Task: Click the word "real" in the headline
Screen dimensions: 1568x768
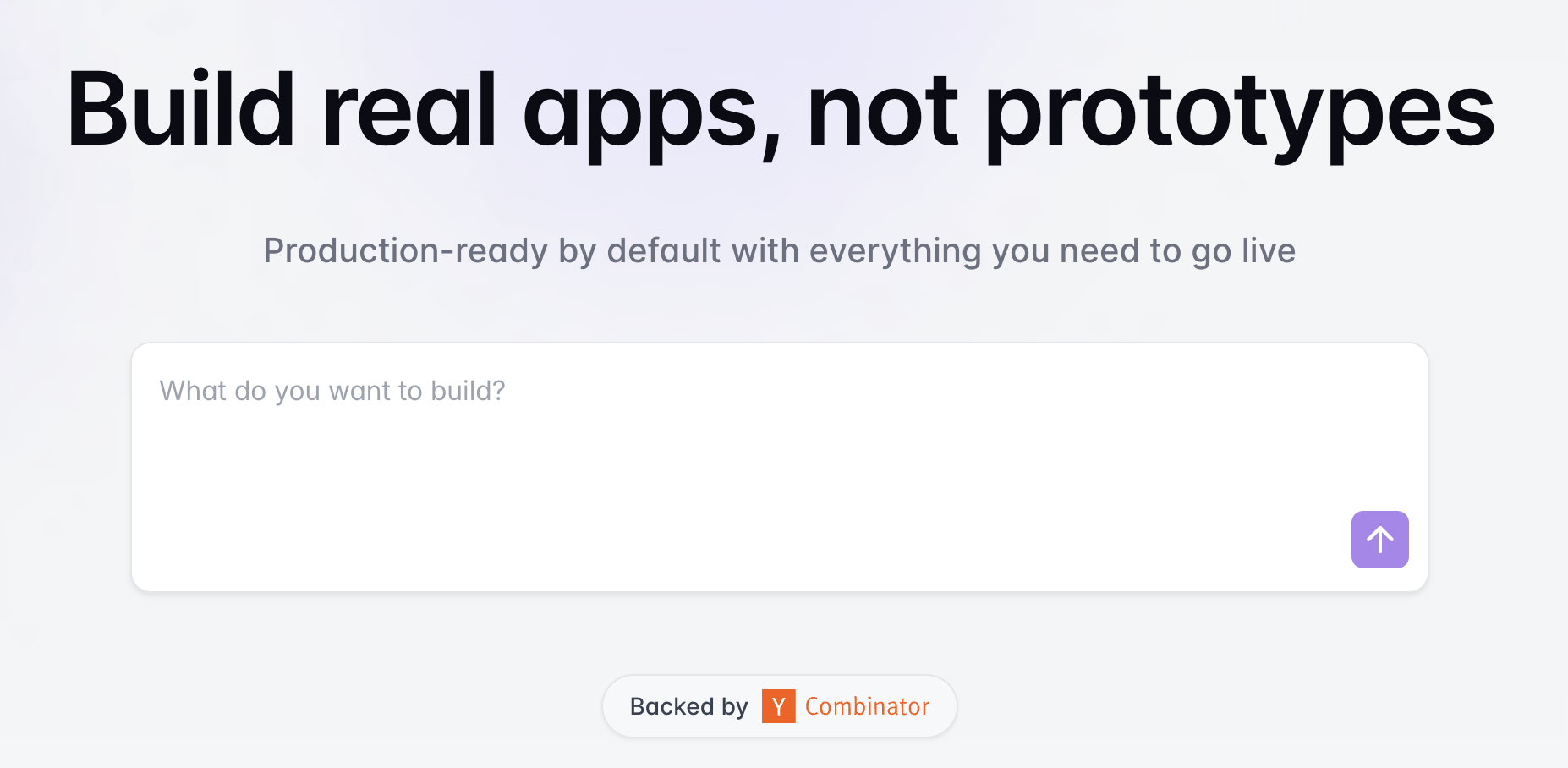Action: (x=408, y=110)
